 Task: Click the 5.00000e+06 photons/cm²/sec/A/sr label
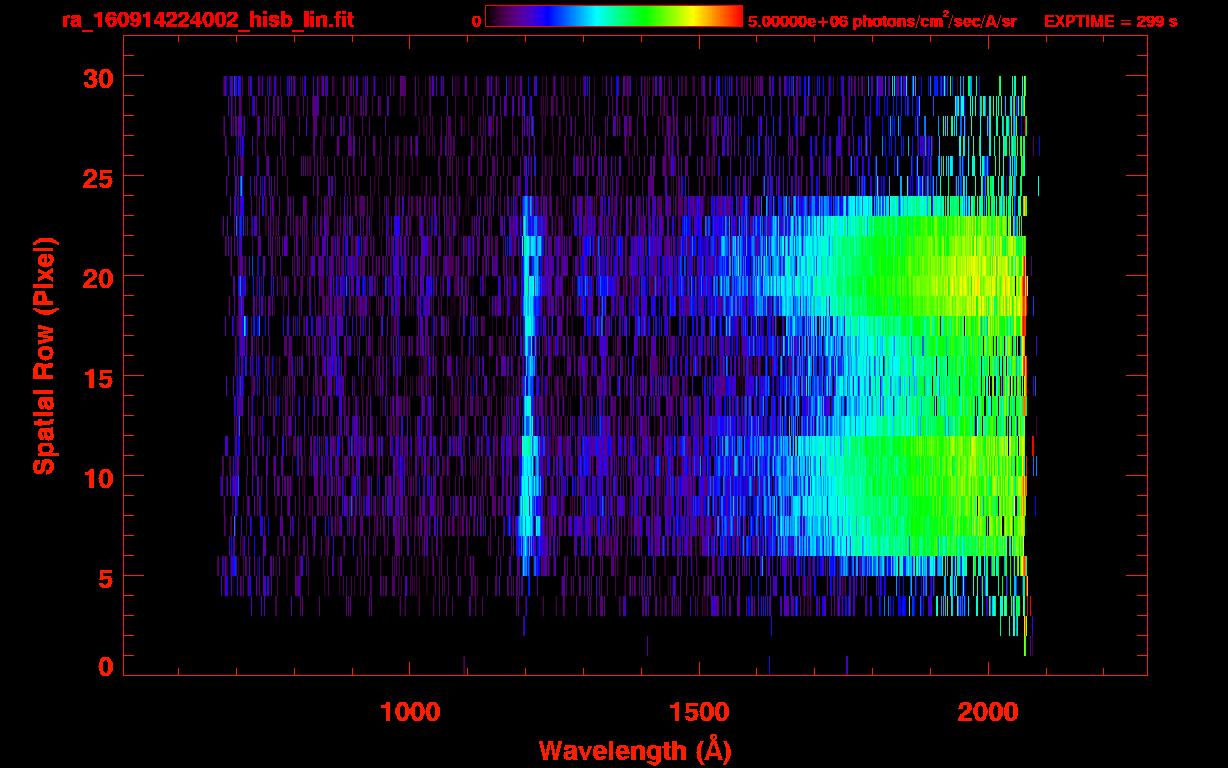click(882, 21)
